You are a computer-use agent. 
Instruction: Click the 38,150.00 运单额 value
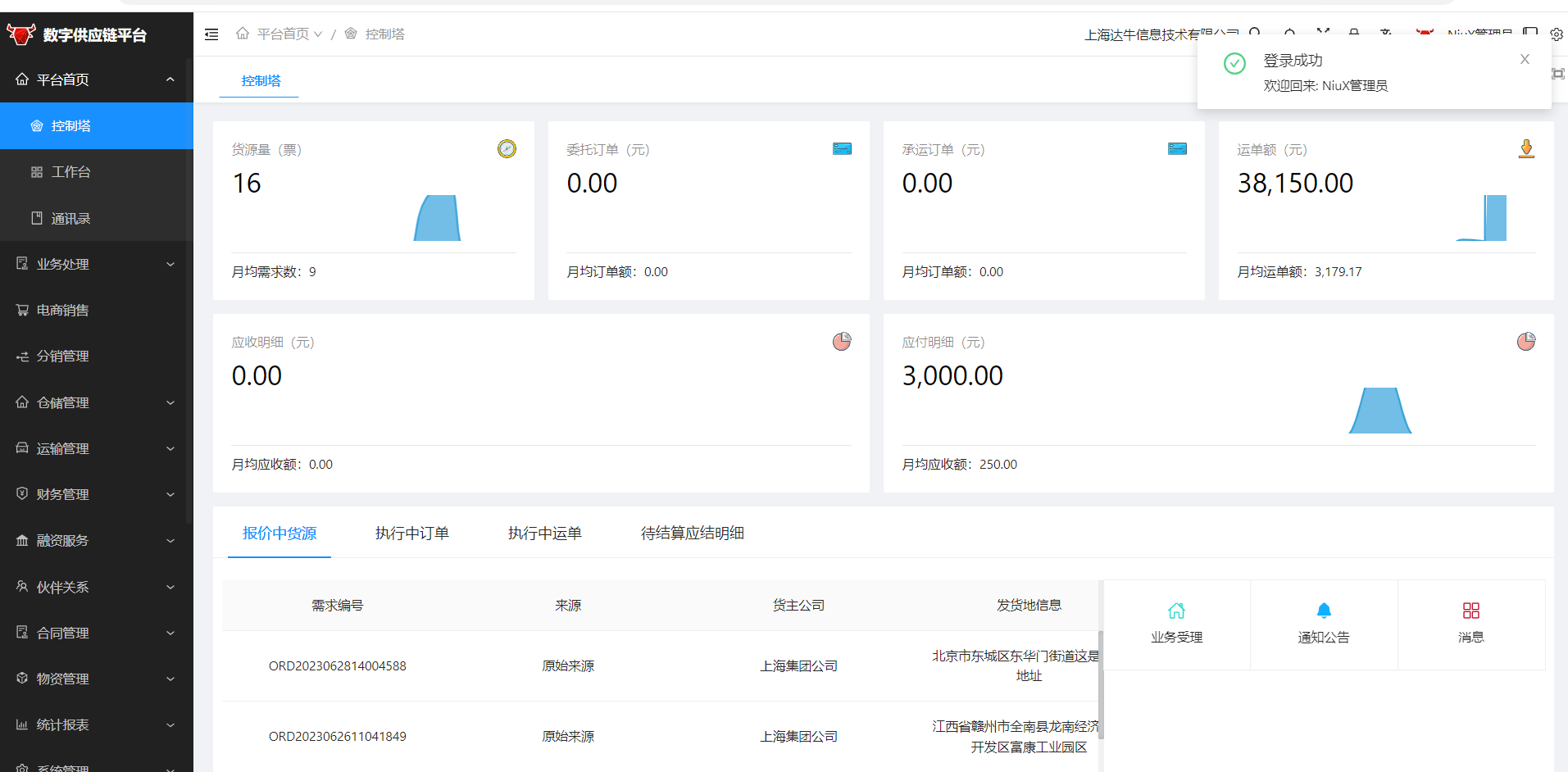coord(1295,183)
